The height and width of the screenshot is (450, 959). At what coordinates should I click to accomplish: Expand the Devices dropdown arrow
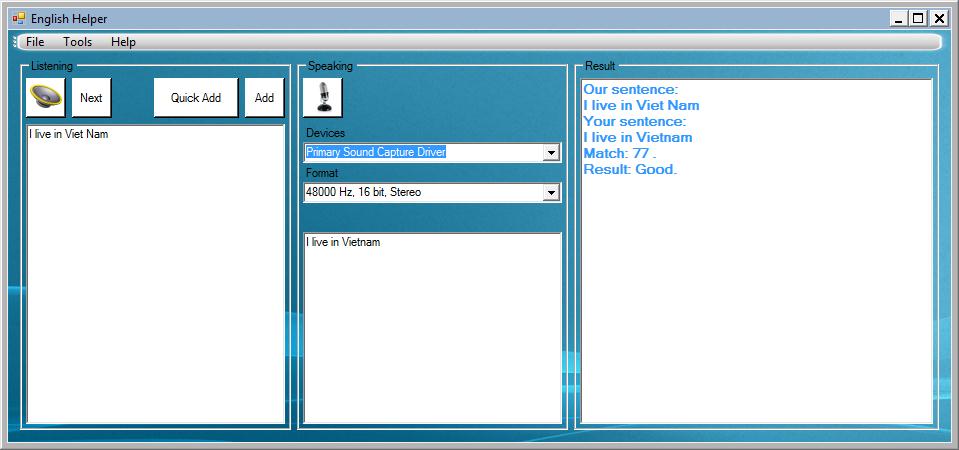[551, 153]
